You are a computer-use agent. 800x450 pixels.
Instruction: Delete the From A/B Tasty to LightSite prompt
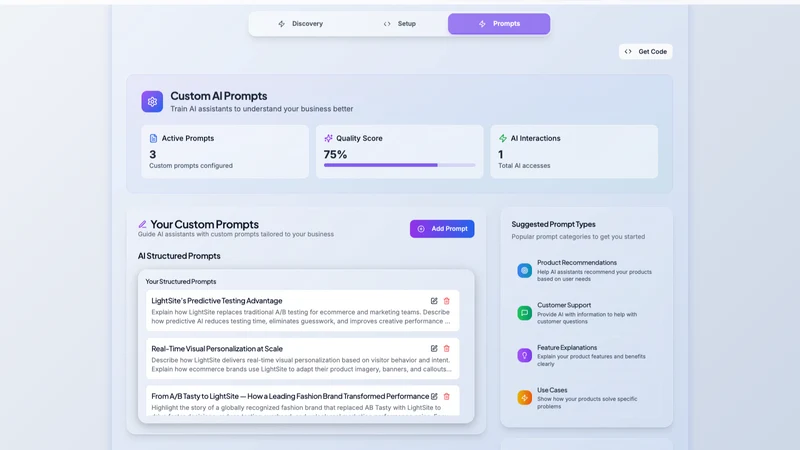(x=446, y=396)
